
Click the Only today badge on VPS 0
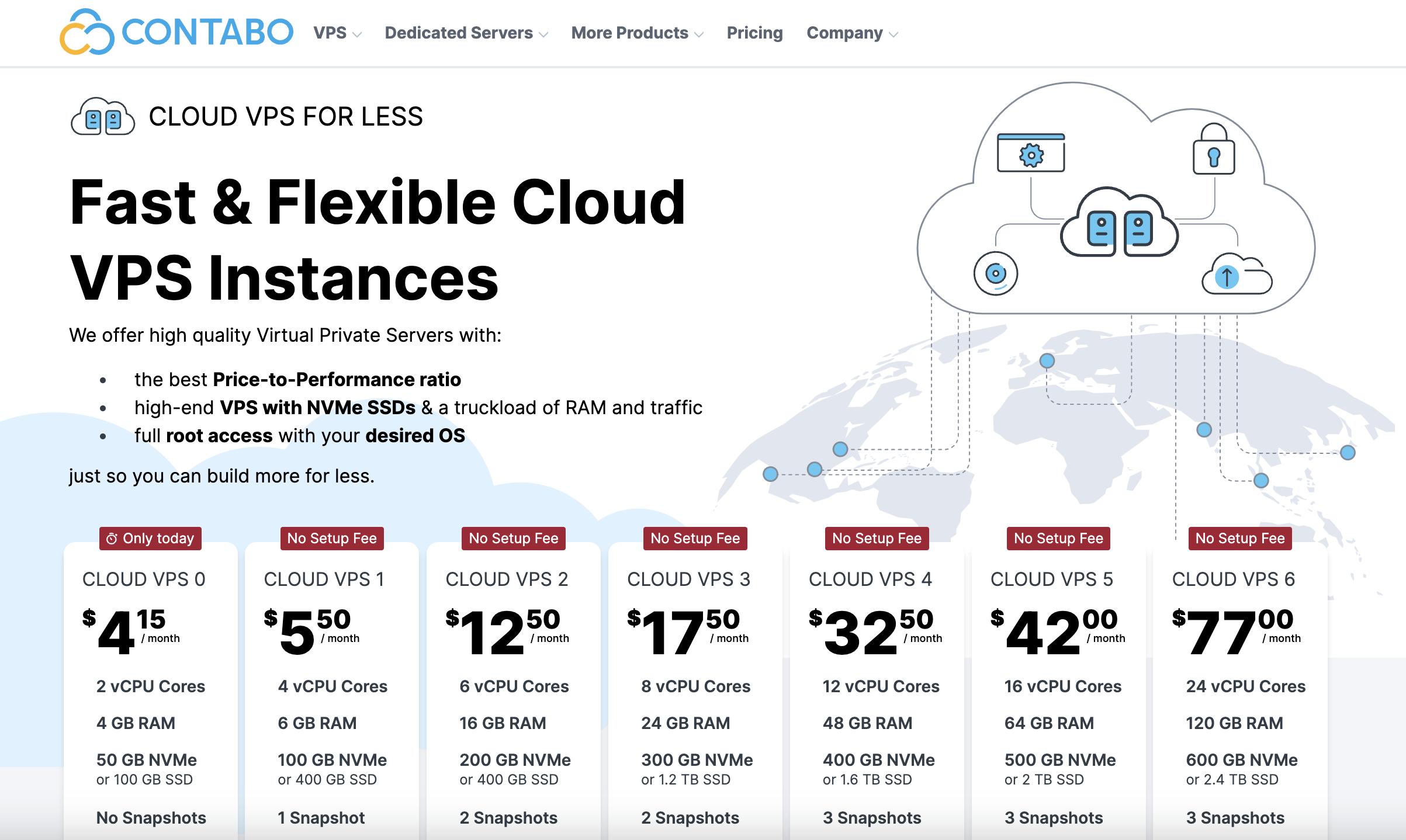[x=151, y=538]
